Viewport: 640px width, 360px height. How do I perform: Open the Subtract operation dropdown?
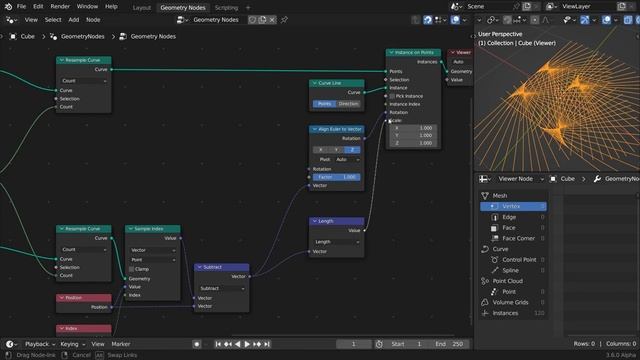point(222,288)
